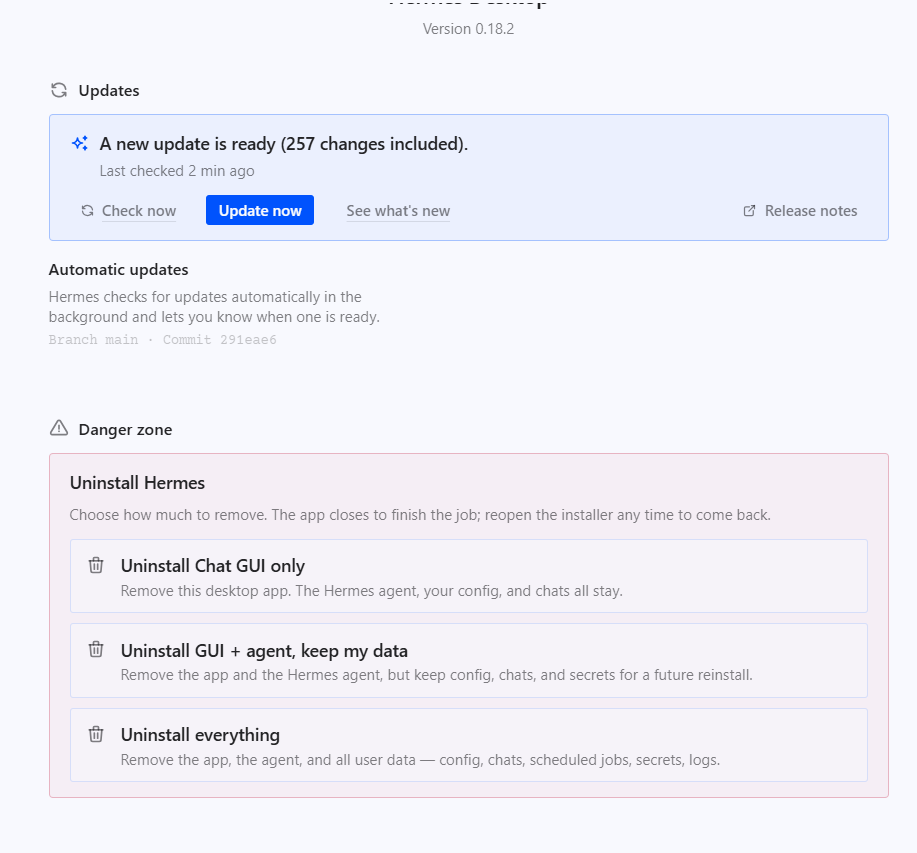Image resolution: width=917 pixels, height=853 pixels.
Task: Click trash icon for Uninstall Chat GUI only
Action: (x=96, y=565)
